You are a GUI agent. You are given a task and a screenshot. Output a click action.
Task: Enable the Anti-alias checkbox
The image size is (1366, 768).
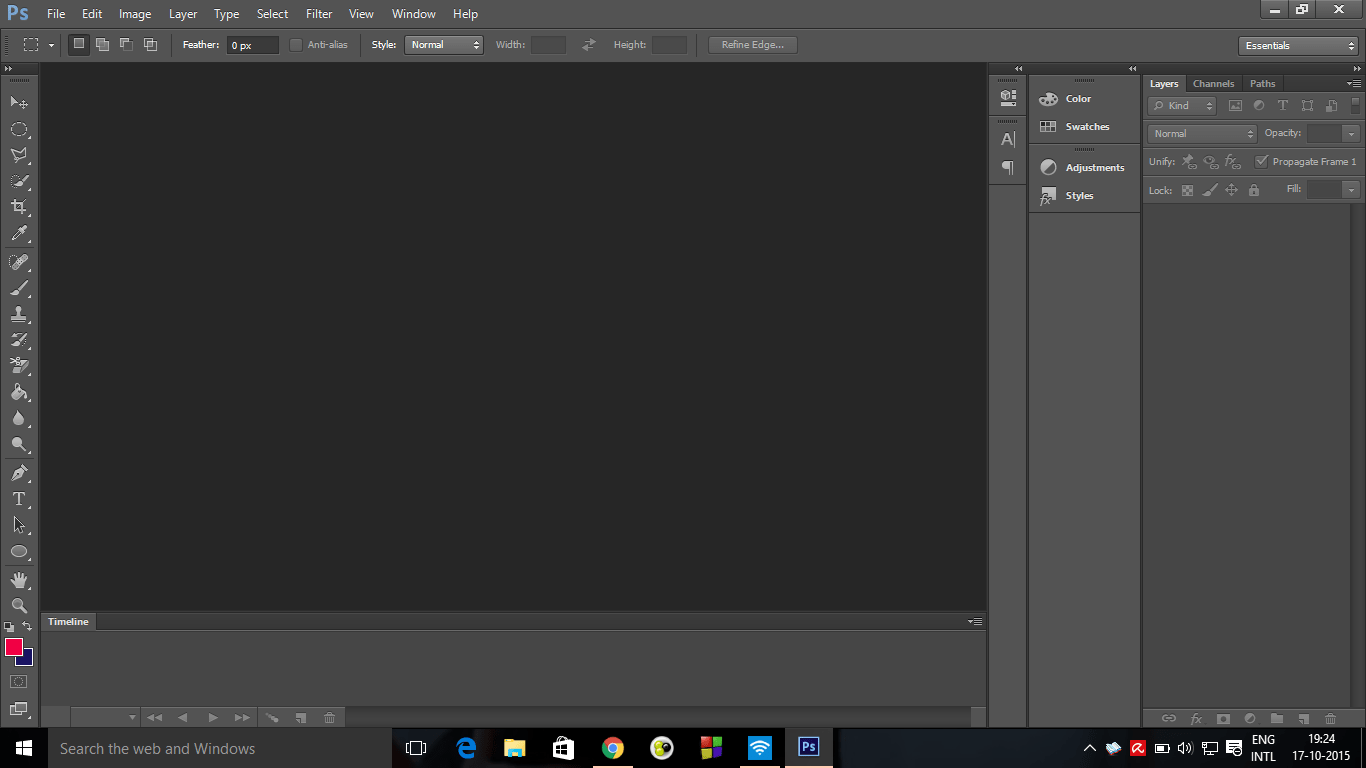point(296,45)
